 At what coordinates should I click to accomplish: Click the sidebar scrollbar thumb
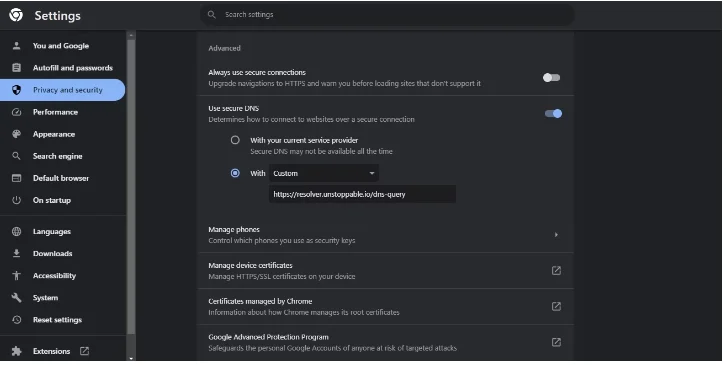131,187
